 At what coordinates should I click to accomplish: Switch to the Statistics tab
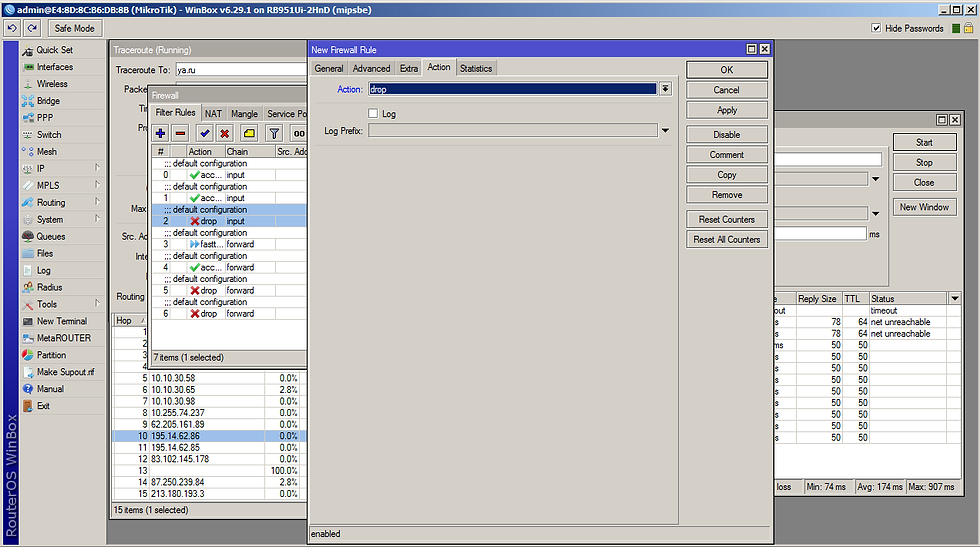pos(476,68)
